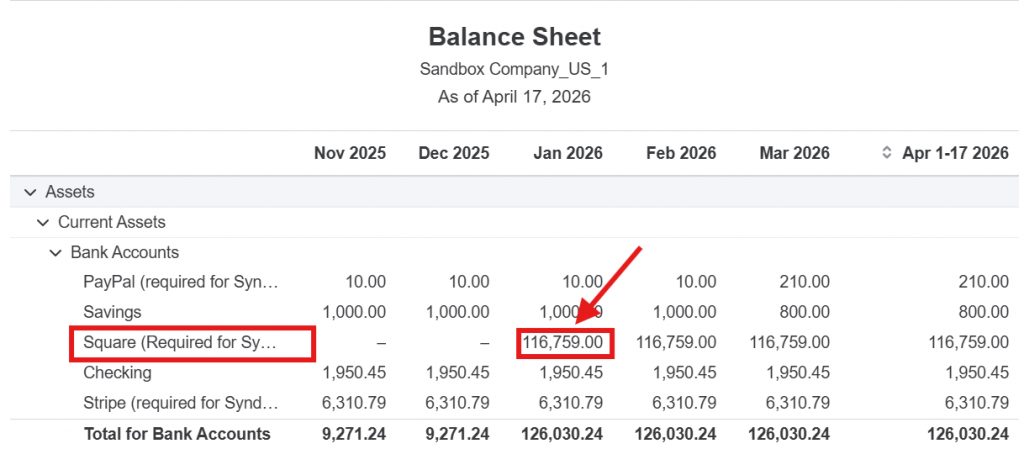Click the Jan 2026 column header

pos(566,154)
